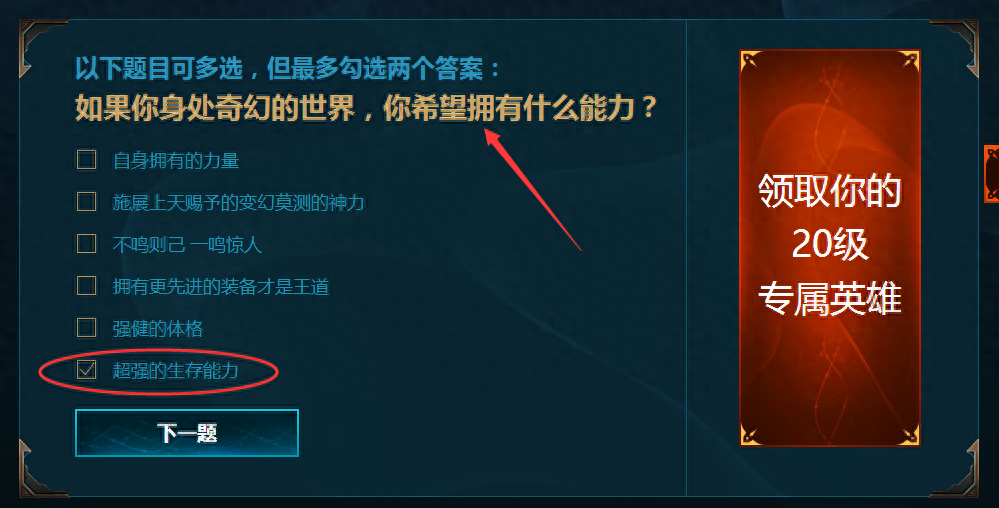999x508 pixels.
Task: Click the option text 拥有更先进的装备才是王道
Action: pos(221,286)
